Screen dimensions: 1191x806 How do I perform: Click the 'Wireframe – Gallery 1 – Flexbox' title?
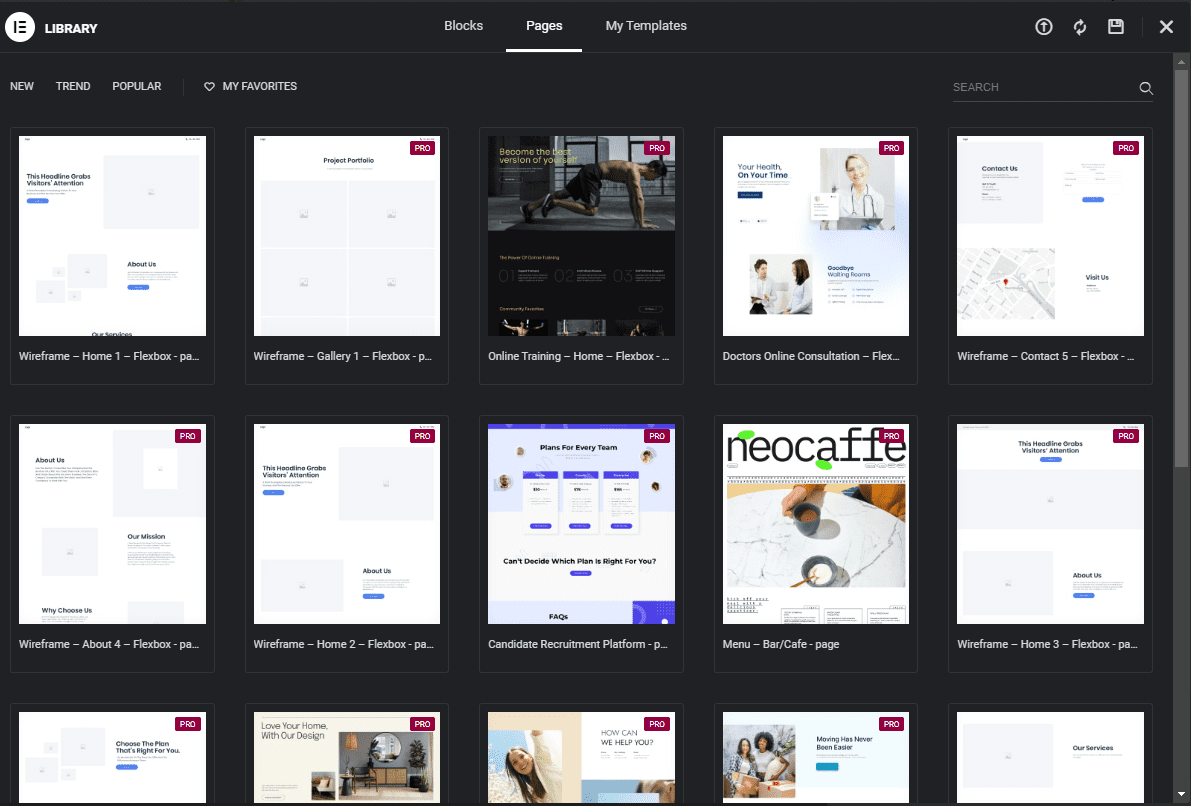tap(343, 356)
